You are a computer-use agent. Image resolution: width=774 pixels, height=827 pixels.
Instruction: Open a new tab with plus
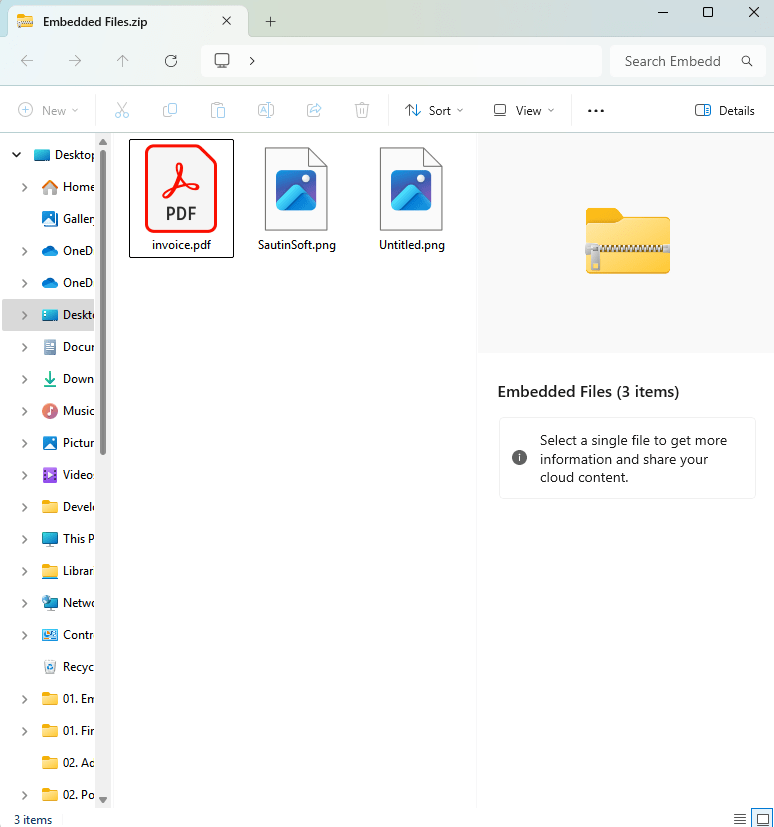click(x=270, y=22)
